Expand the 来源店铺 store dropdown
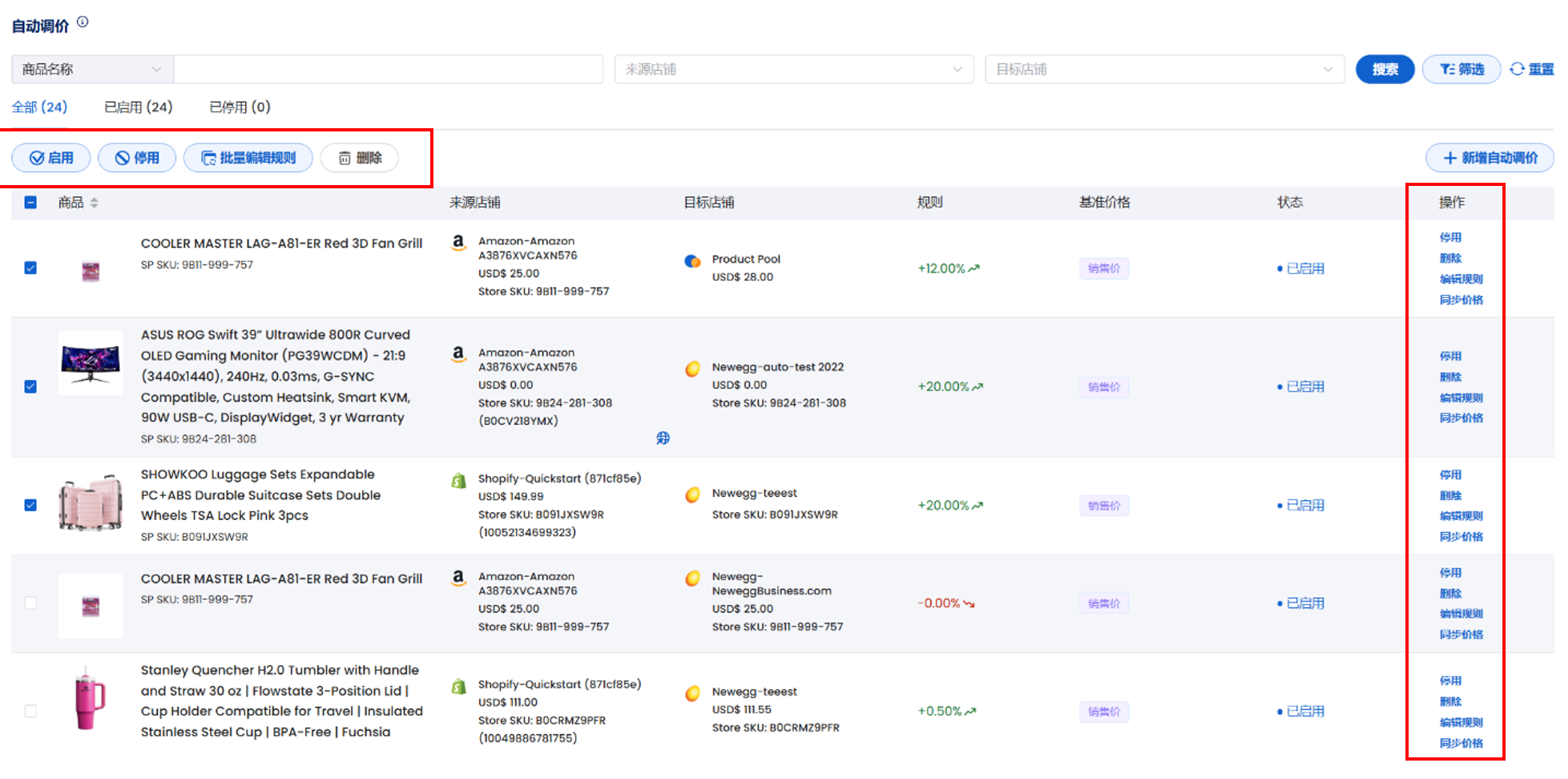Image resolution: width=1568 pixels, height=779 pixels. 794,69
